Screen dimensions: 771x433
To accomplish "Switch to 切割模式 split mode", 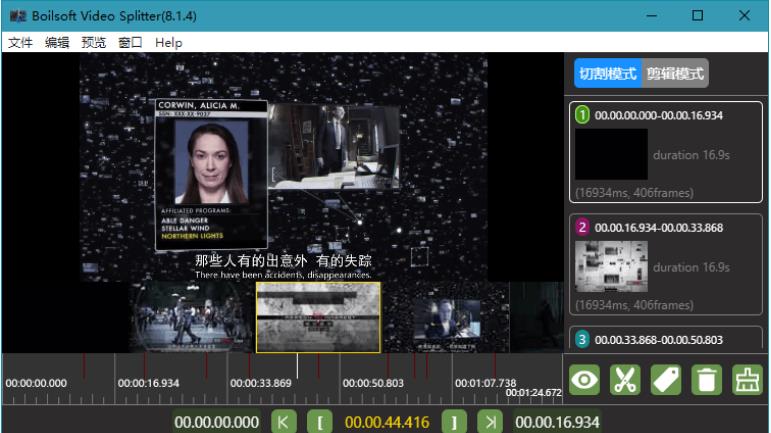I will click(607, 73).
